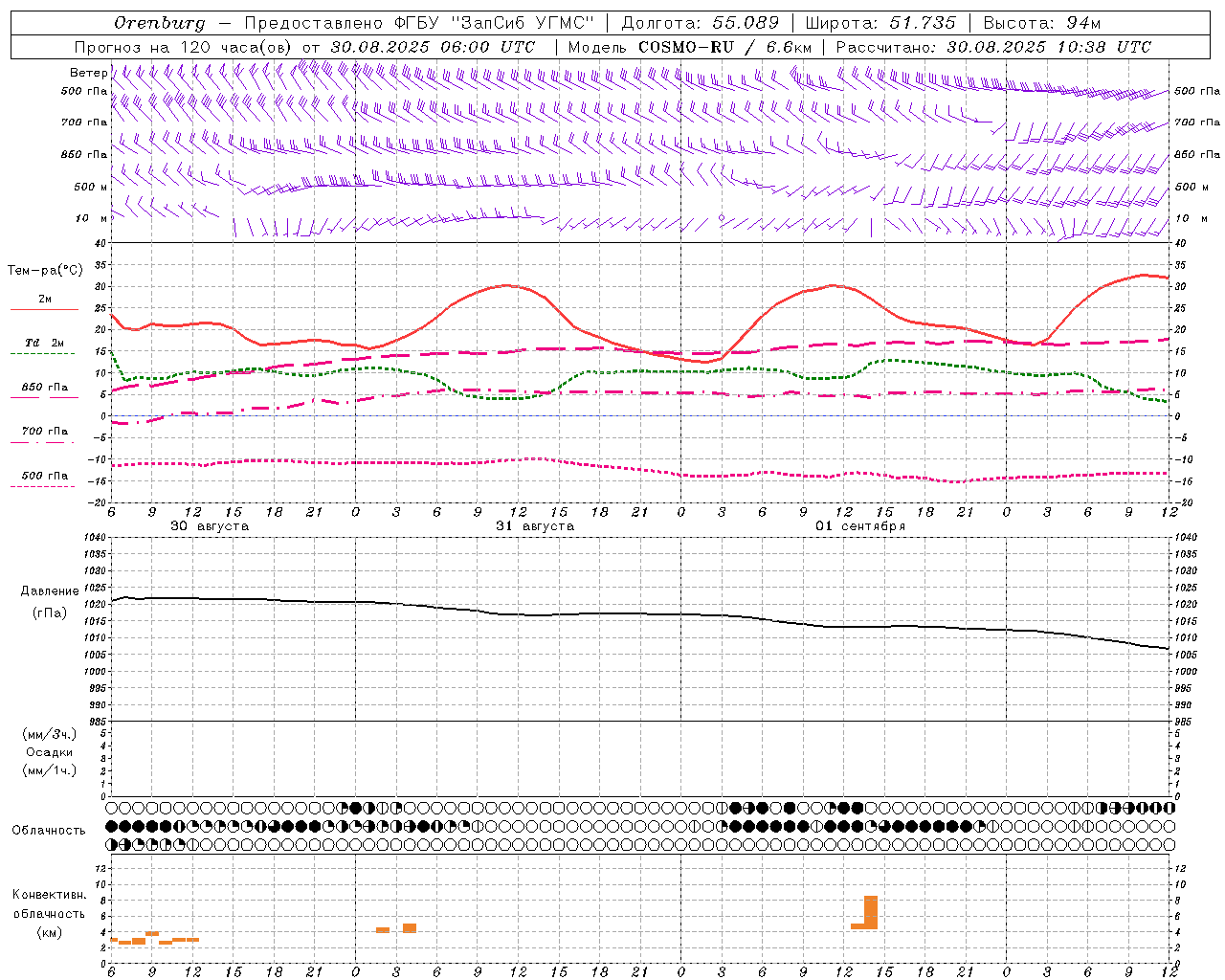The image size is (1225, 980).
Task: Click the 'Широта: 51.735' latitude value
Action: point(880,23)
